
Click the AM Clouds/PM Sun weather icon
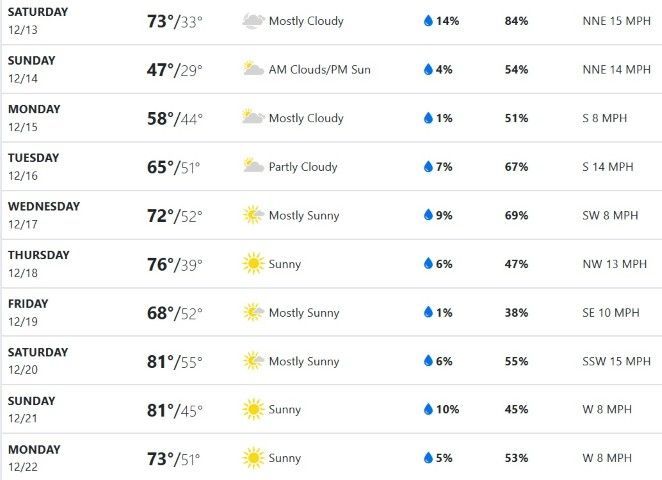(253, 69)
